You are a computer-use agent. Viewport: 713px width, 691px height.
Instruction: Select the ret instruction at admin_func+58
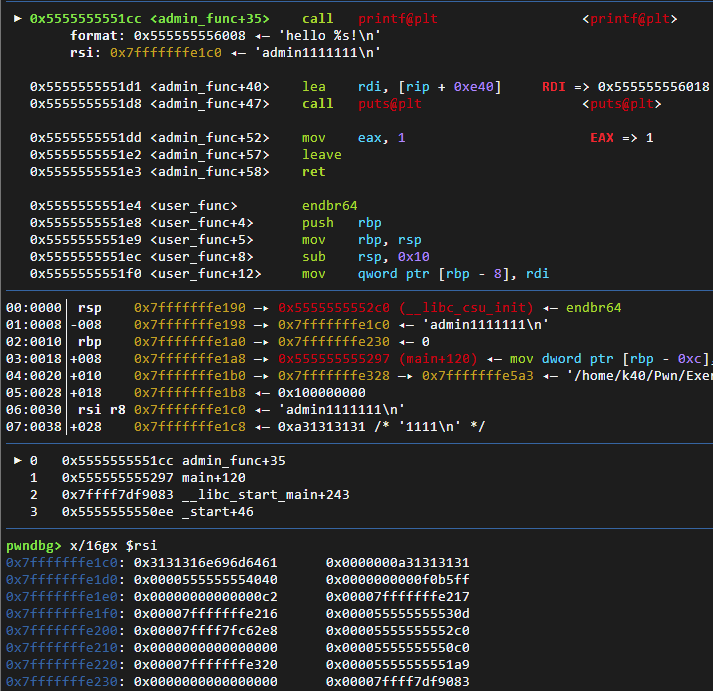click(x=314, y=171)
